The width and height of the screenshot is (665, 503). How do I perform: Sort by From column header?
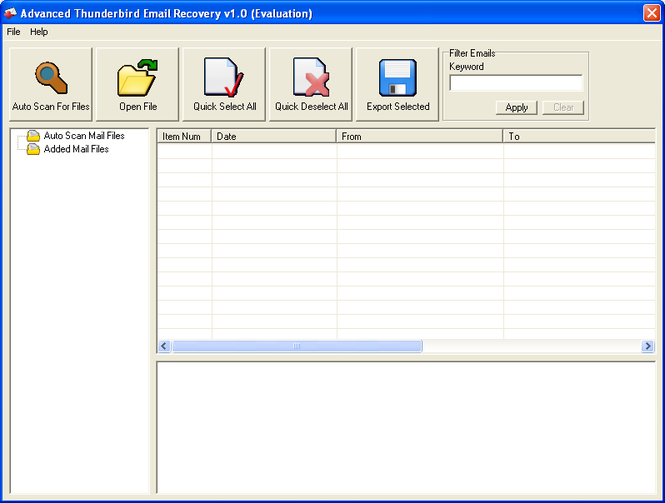[419, 136]
